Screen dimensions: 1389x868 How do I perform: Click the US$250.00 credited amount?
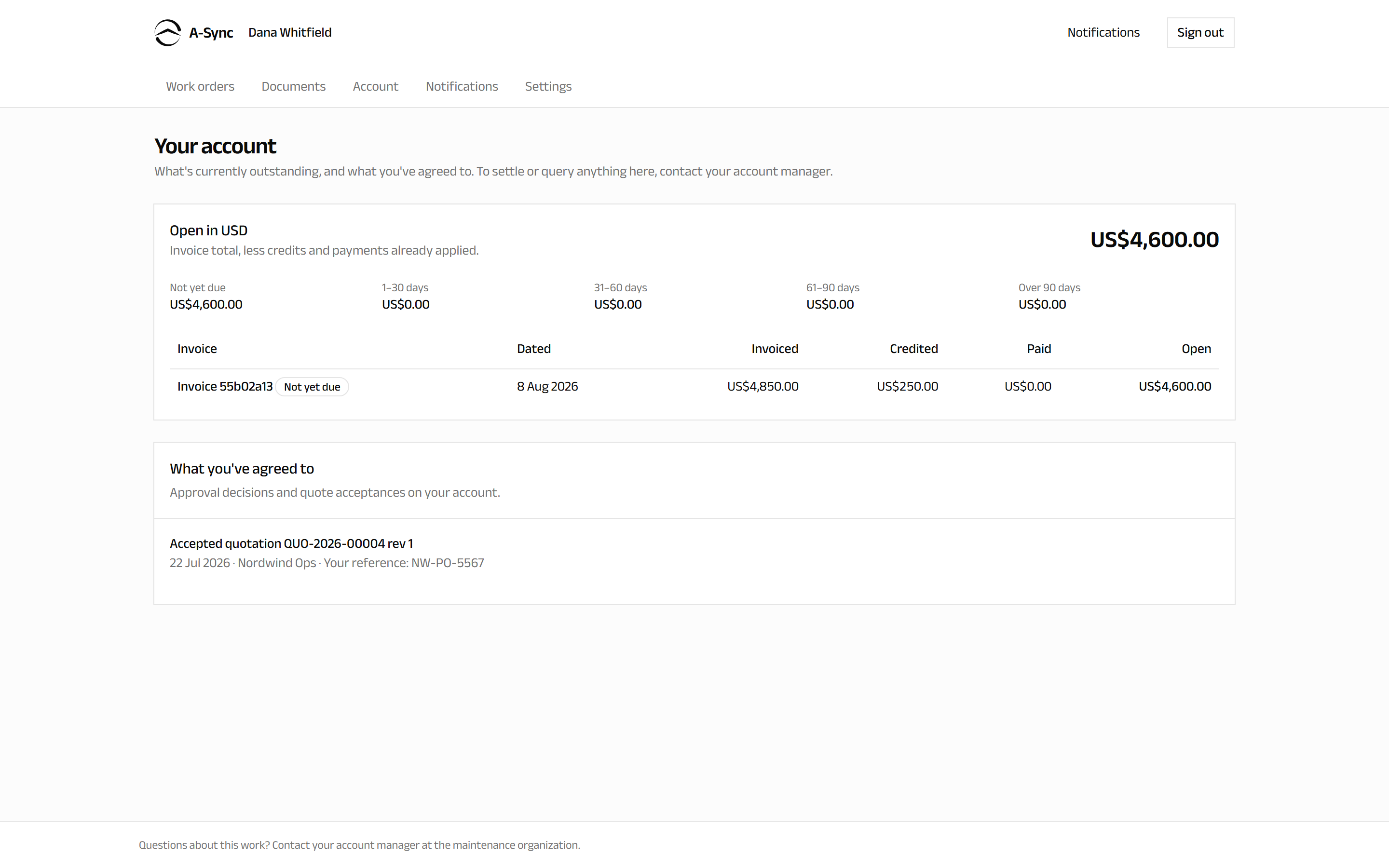click(908, 386)
